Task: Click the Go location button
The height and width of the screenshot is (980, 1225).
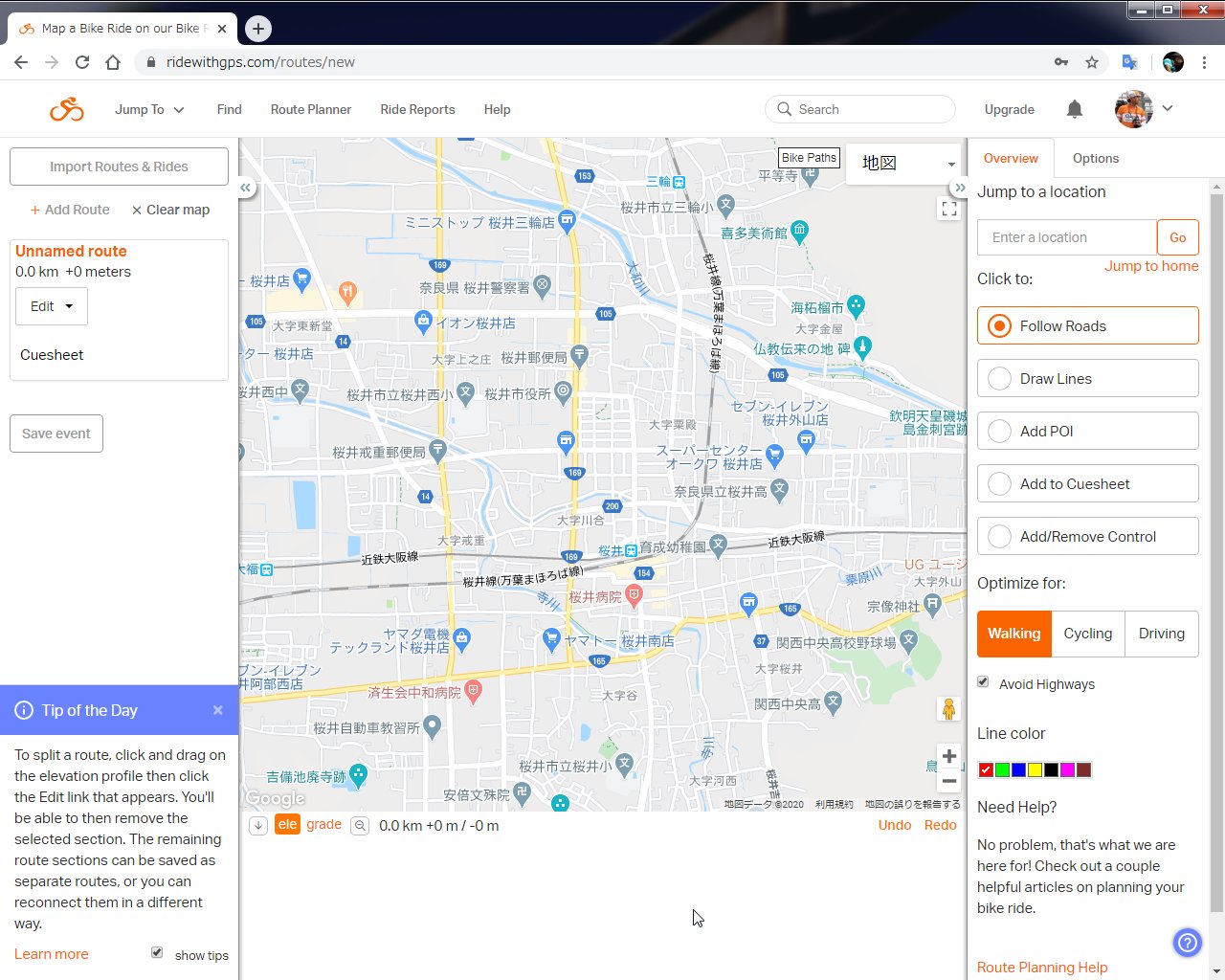Action: [x=1178, y=237]
